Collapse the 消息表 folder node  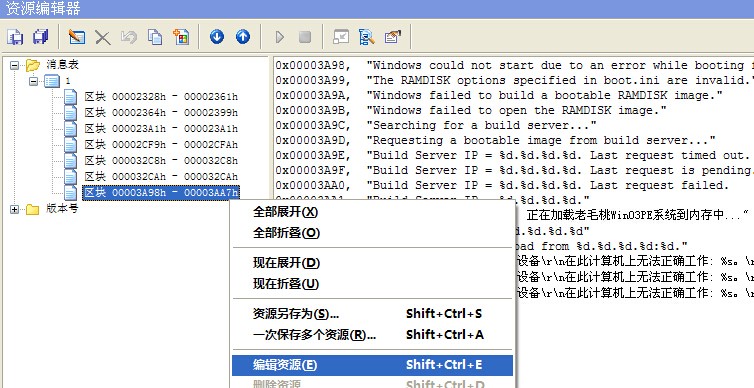[14, 64]
